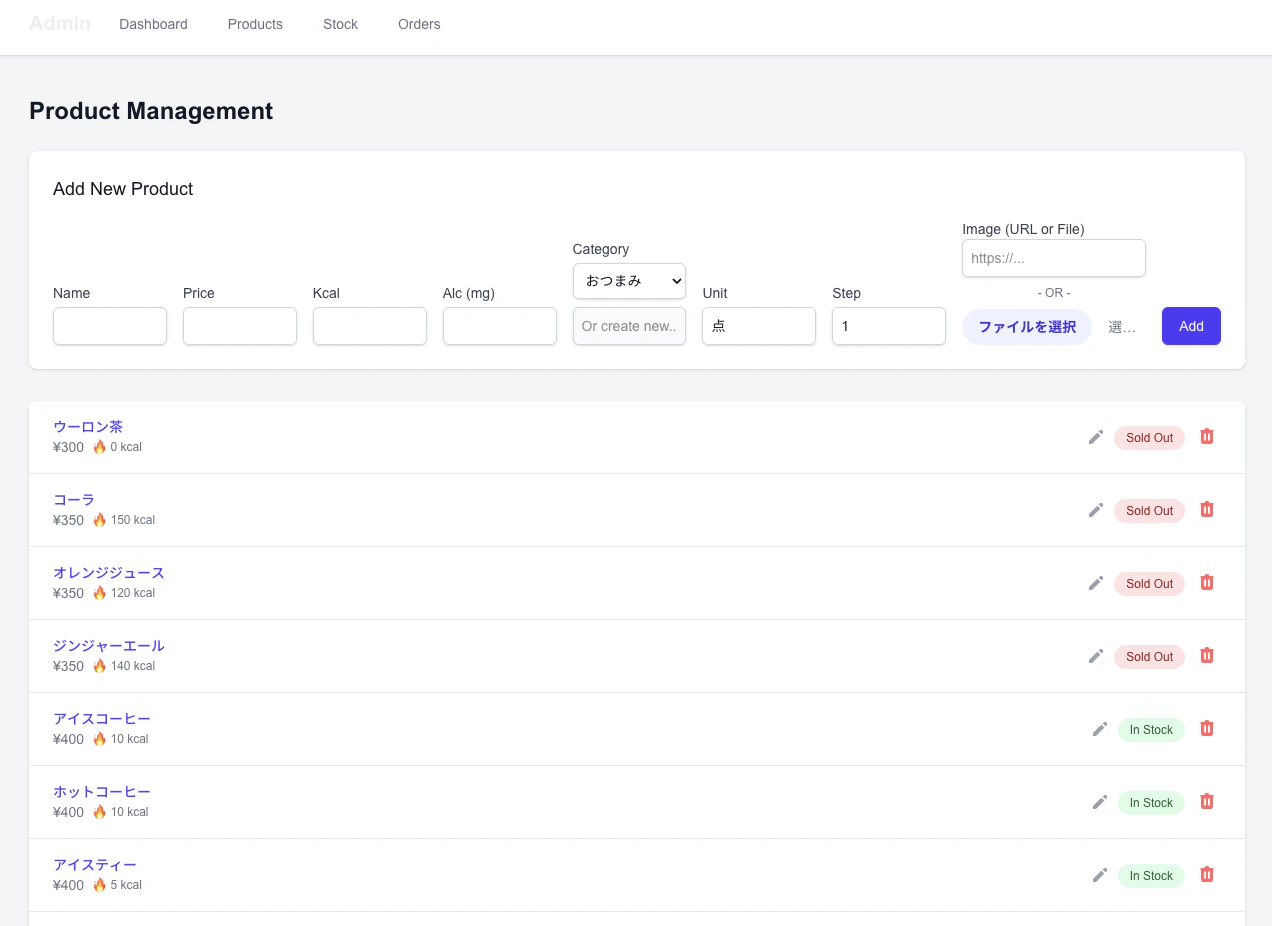Click the Step number field
The width and height of the screenshot is (1272, 926).
tap(889, 326)
